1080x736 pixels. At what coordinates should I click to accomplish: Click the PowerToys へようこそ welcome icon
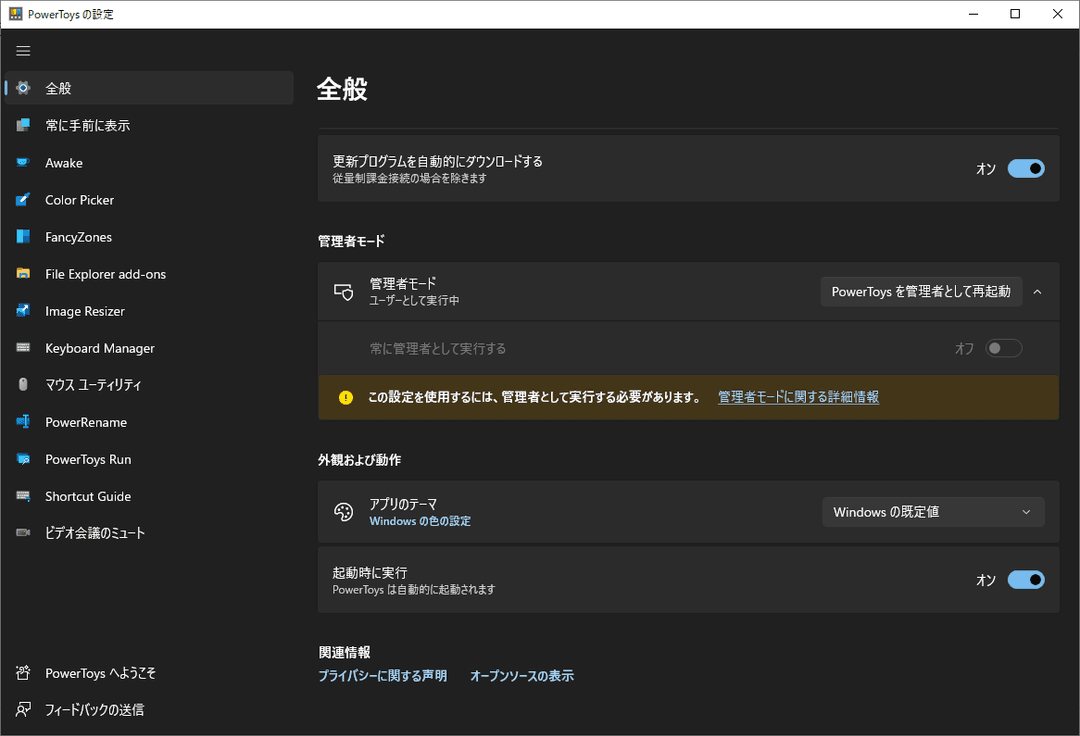point(23,673)
